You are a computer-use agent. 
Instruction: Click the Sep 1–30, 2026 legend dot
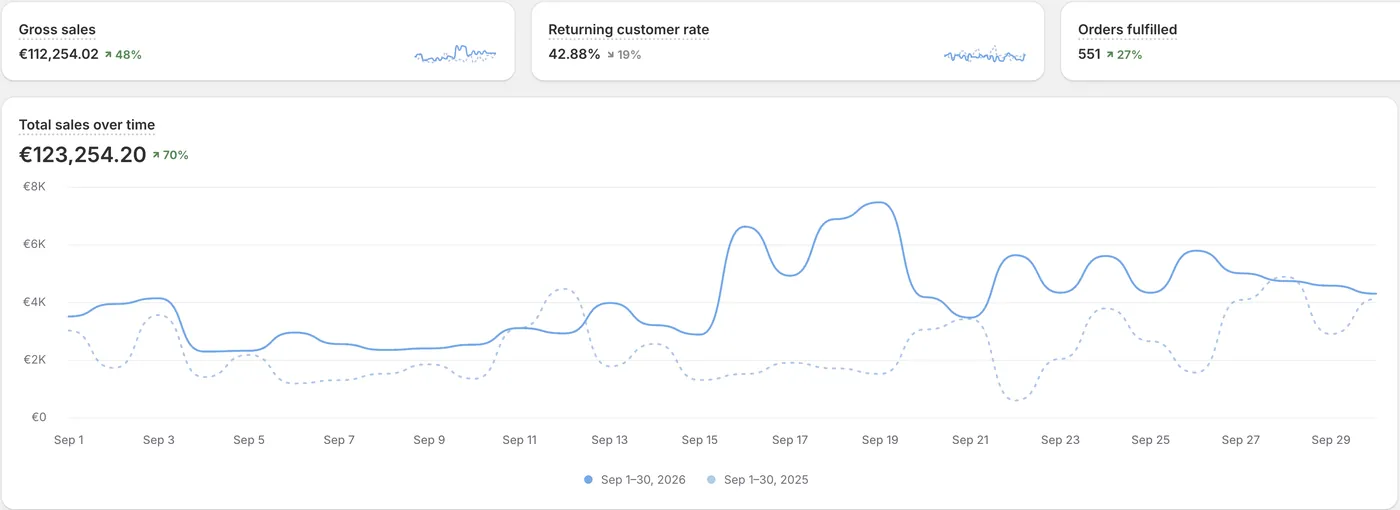[x=588, y=480]
